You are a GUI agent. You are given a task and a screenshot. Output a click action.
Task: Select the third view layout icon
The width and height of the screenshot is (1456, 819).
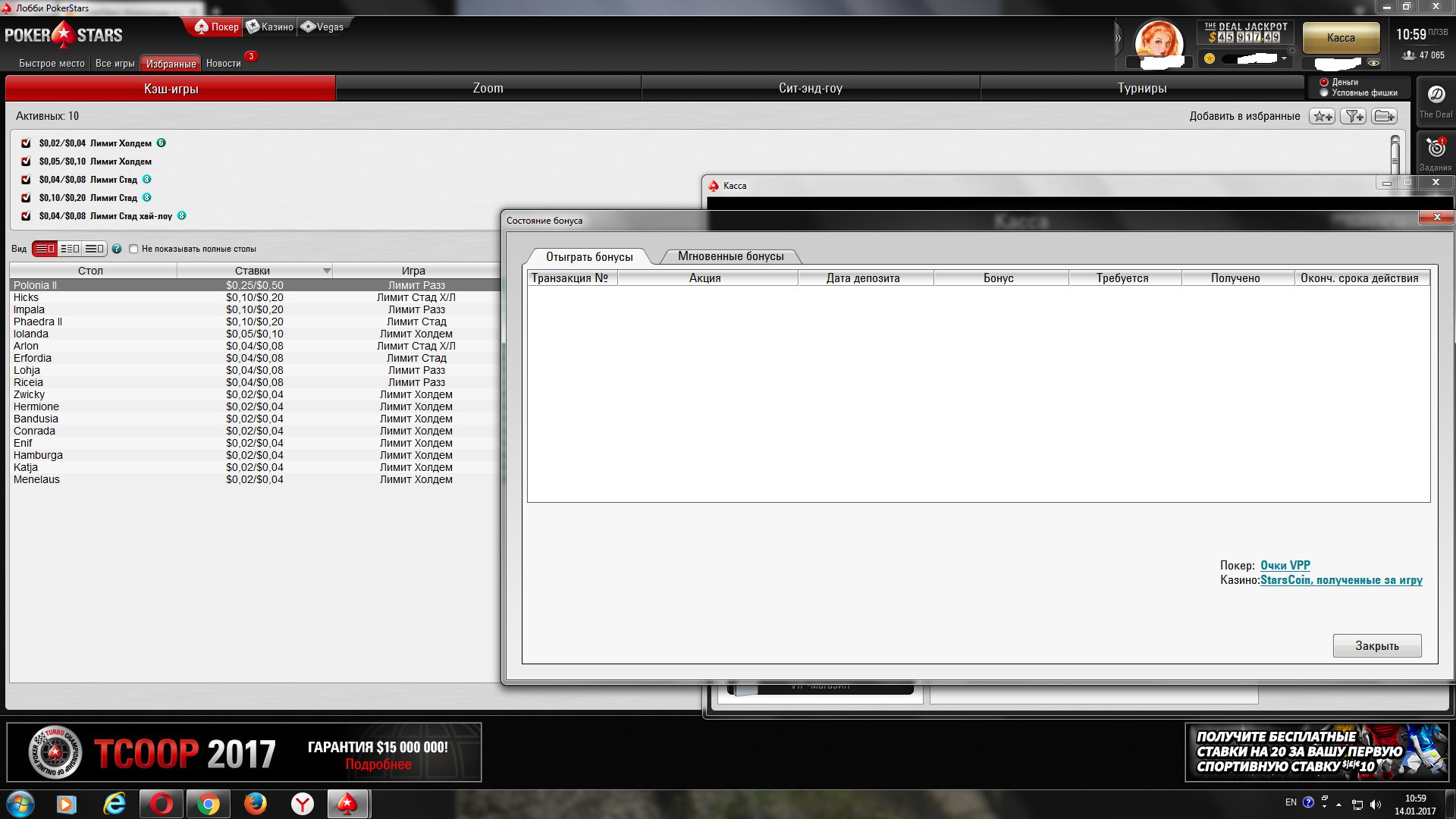pos(94,249)
